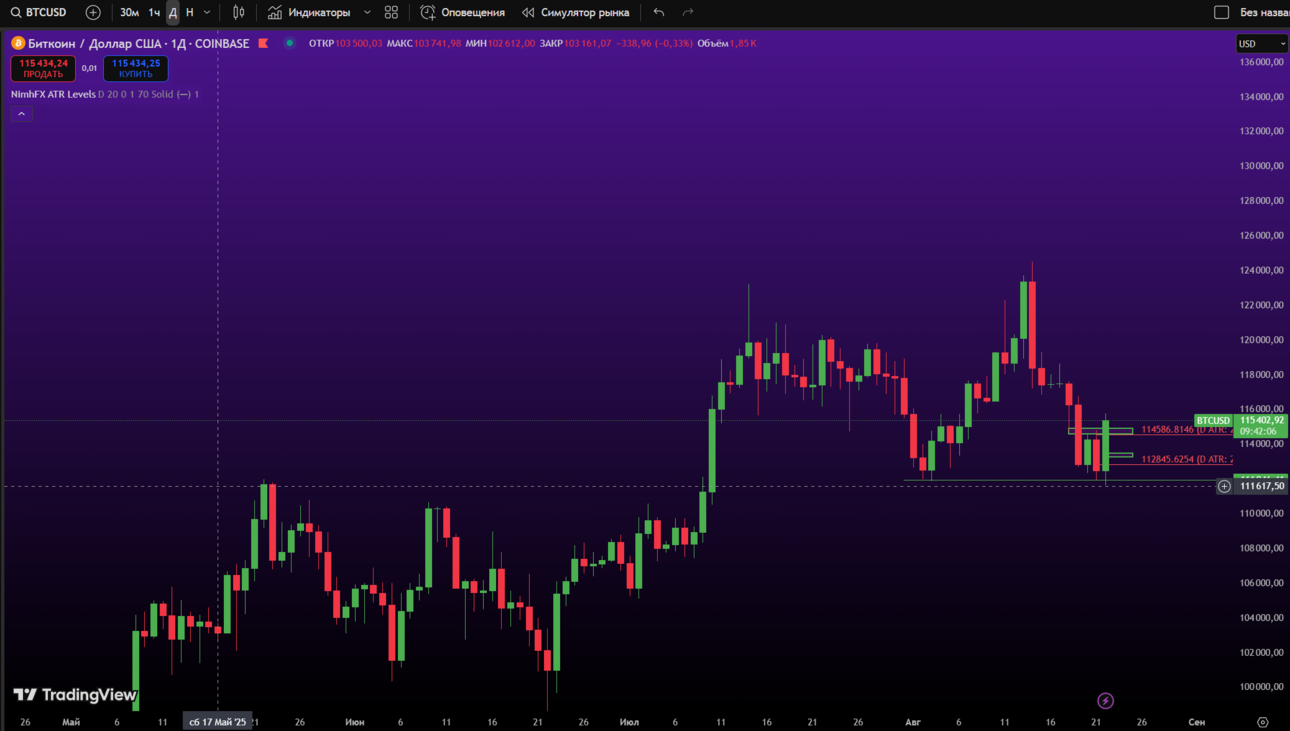
Task: Click the redo arrow
Action: click(x=688, y=12)
